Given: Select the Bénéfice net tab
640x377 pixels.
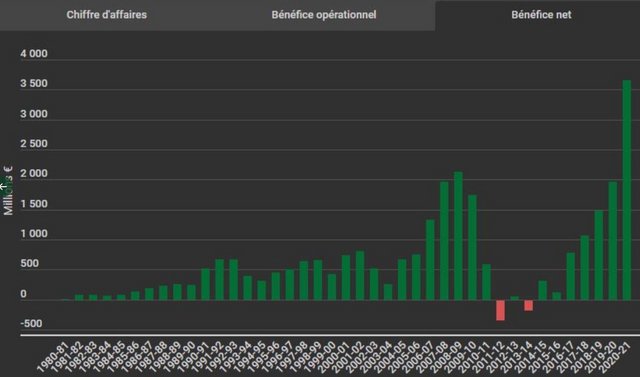Looking at the screenshot, I should 541,15.
